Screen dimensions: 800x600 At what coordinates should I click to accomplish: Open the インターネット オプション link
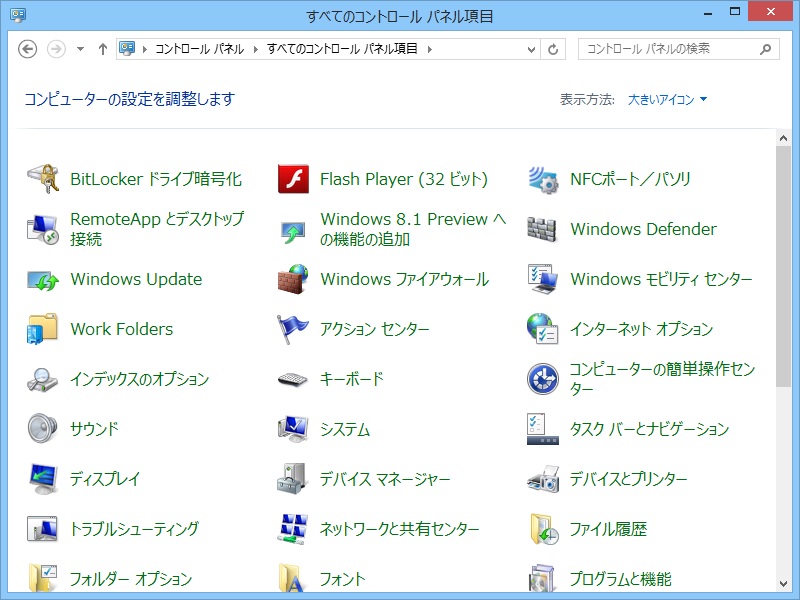[x=641, y=330]
